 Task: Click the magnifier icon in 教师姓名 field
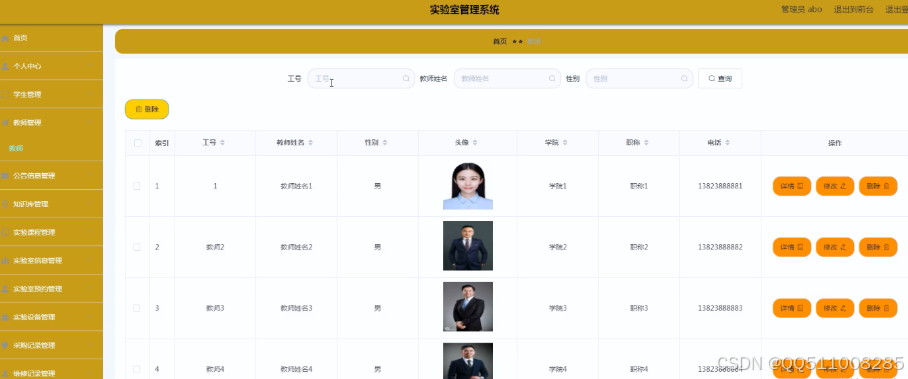click(x=552, y=78)
